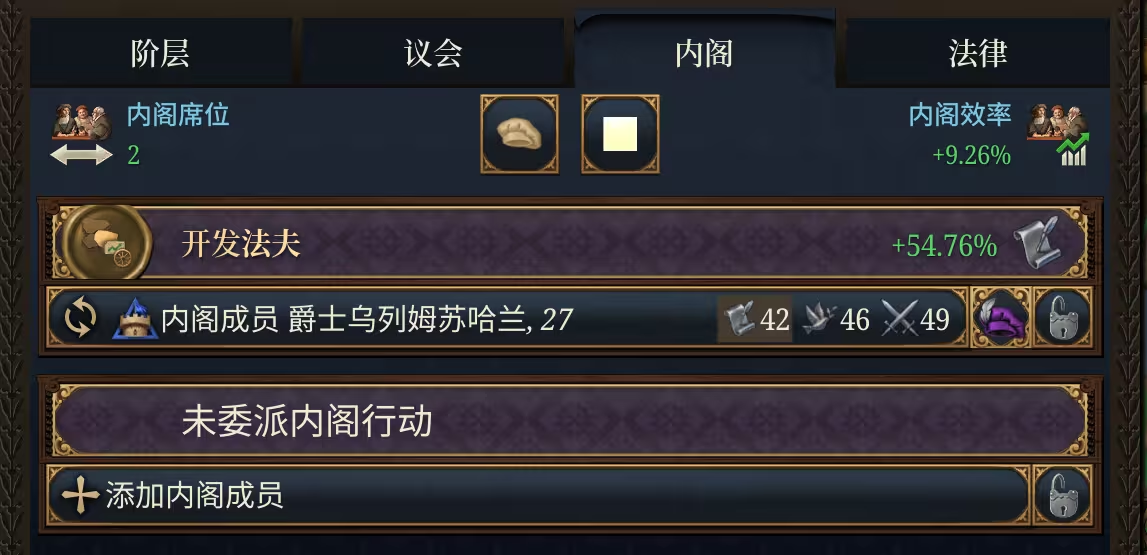The height and width of the screenshot is (555, 1147).
Task: Click the beige cap icon button
Action: tap(519, 134)
